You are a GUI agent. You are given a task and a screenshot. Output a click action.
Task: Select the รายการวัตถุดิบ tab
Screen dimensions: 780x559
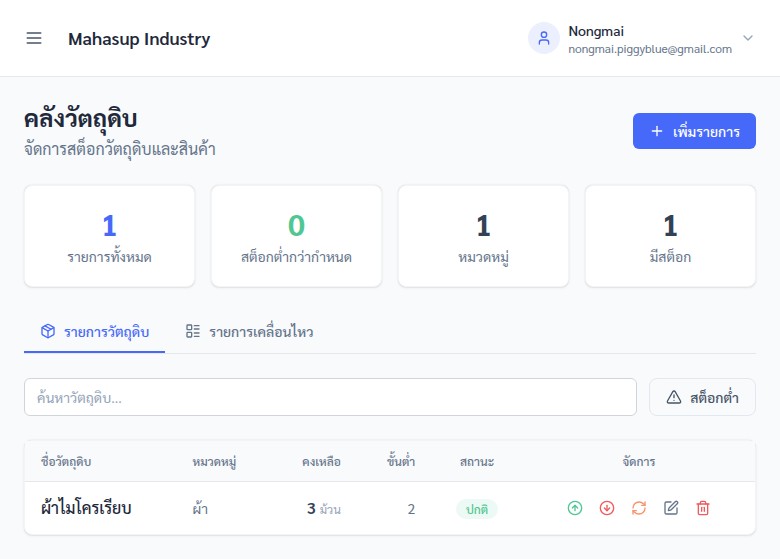pyautogui.click(x=95, y=332)
